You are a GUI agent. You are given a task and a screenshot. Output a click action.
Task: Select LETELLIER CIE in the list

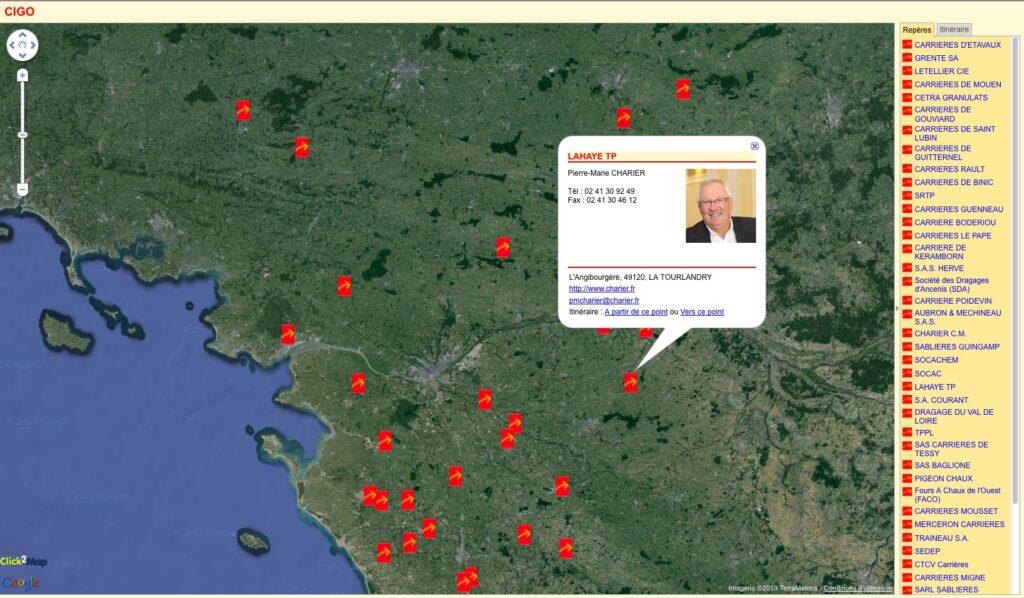(941, 71)
